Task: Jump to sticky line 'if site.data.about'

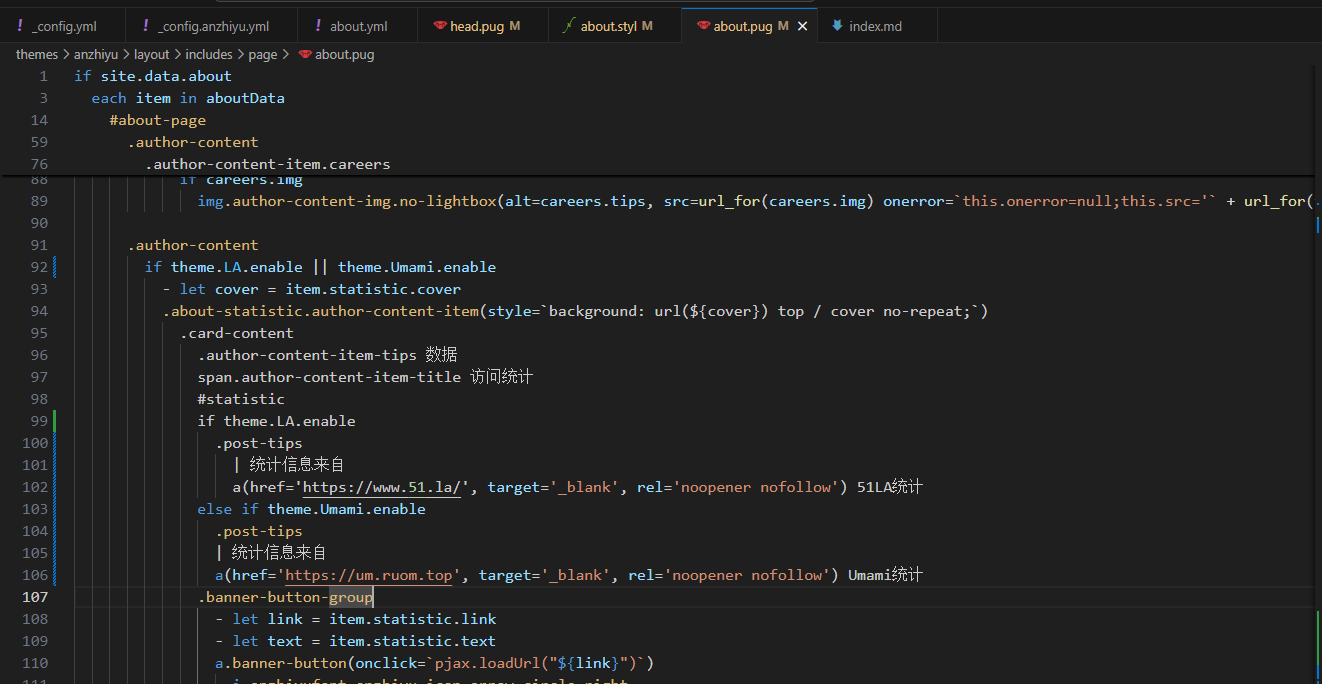Action: tap(153, 76)
